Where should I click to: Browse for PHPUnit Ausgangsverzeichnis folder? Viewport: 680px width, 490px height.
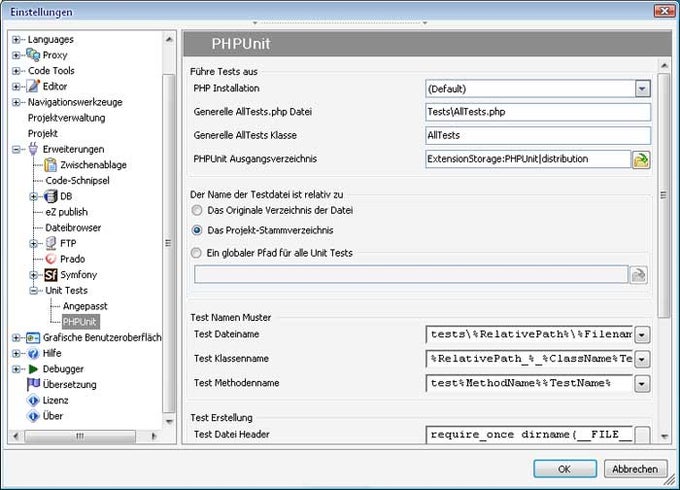click(x=641, y=160)
